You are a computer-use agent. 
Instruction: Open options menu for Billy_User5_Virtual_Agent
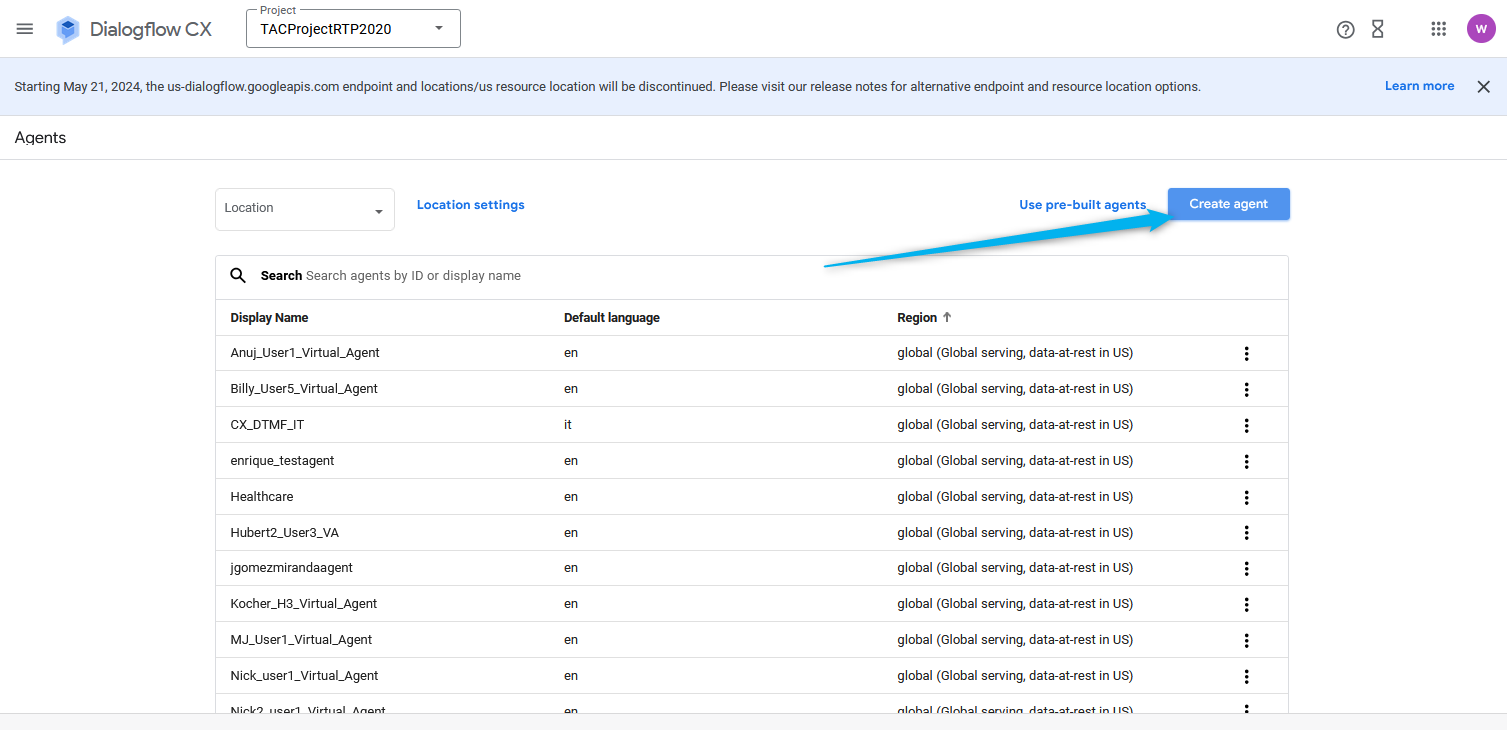[1247, 389]
